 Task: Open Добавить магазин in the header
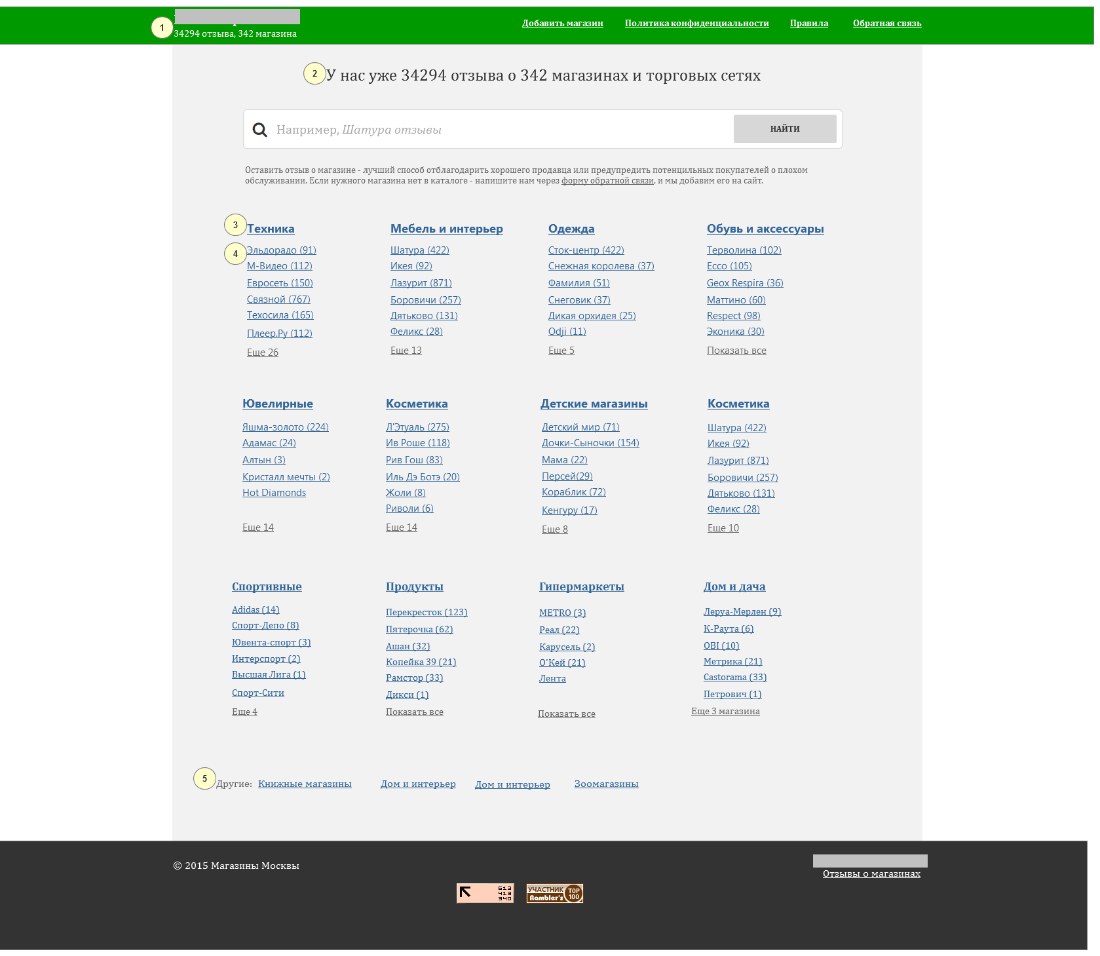(562, 23)
